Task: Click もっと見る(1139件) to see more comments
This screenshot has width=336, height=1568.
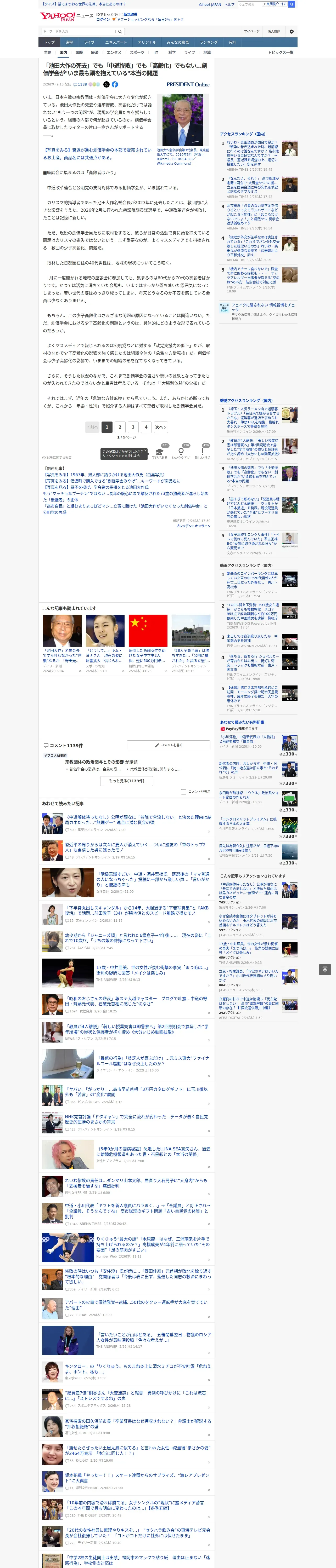Action: pos(127,781)
